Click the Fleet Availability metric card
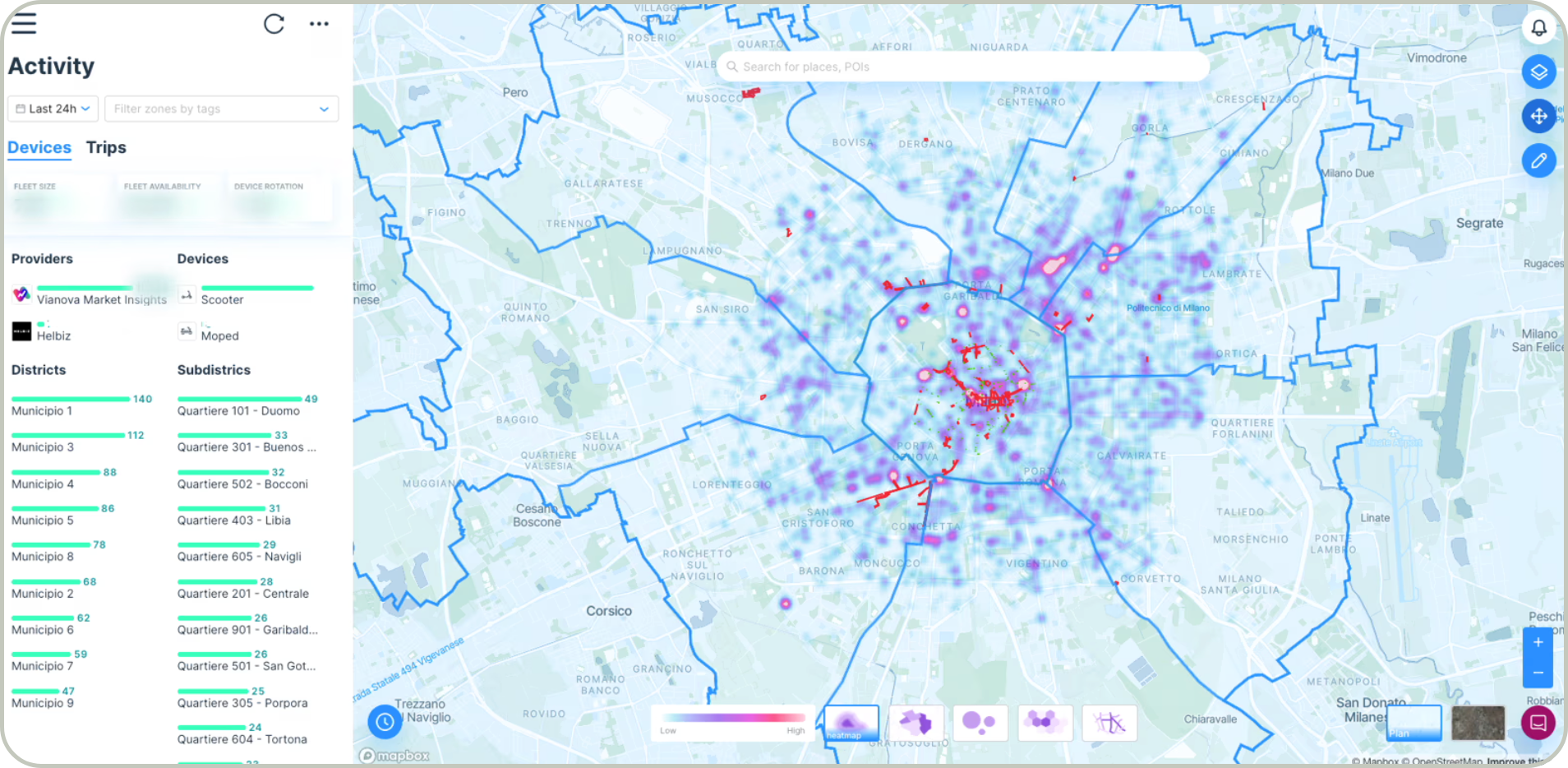 [169, 198]
